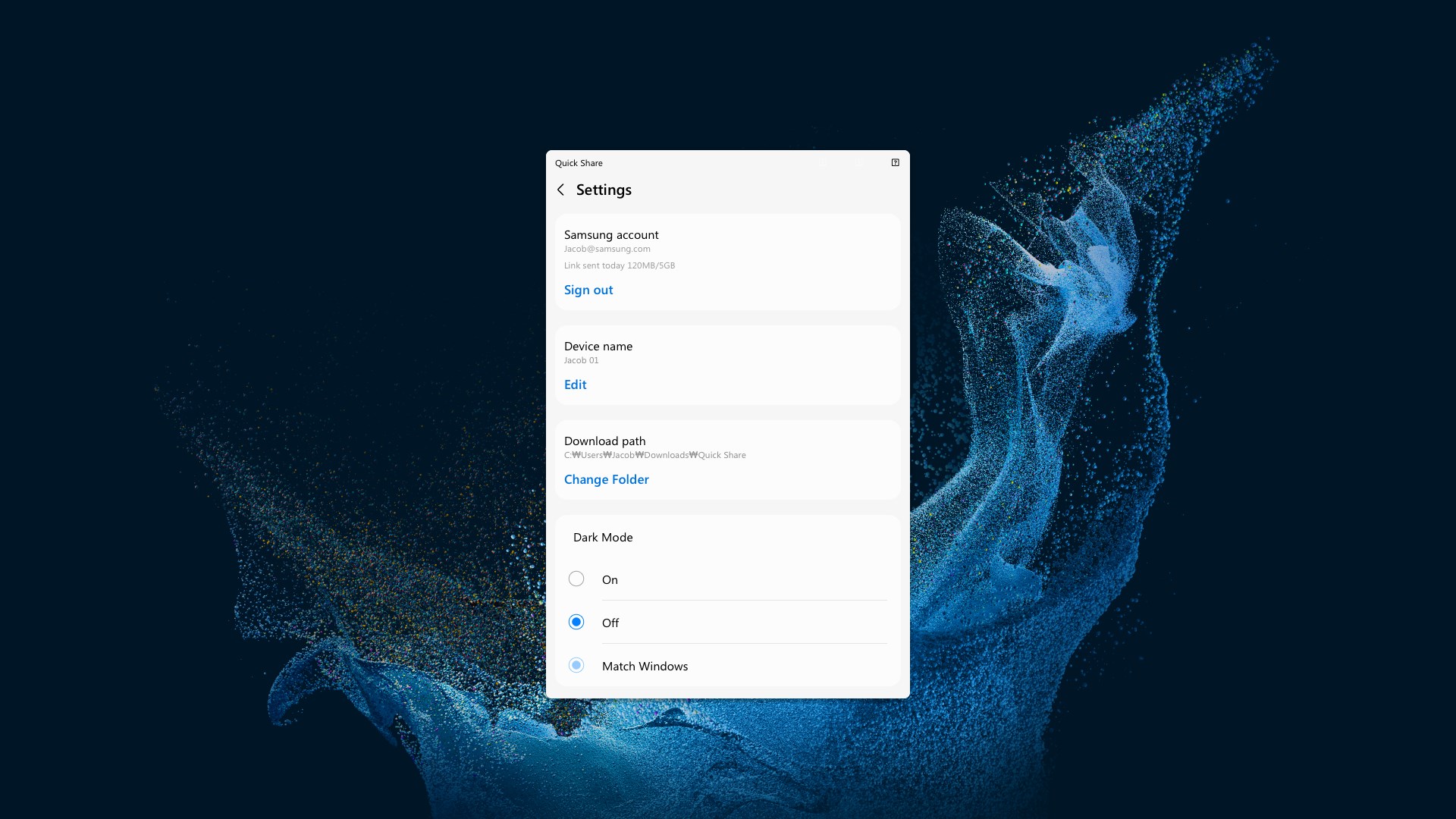This screenshot has height=819, width=1456.
Task: Click the "On" option label
Action: [610, 579]
